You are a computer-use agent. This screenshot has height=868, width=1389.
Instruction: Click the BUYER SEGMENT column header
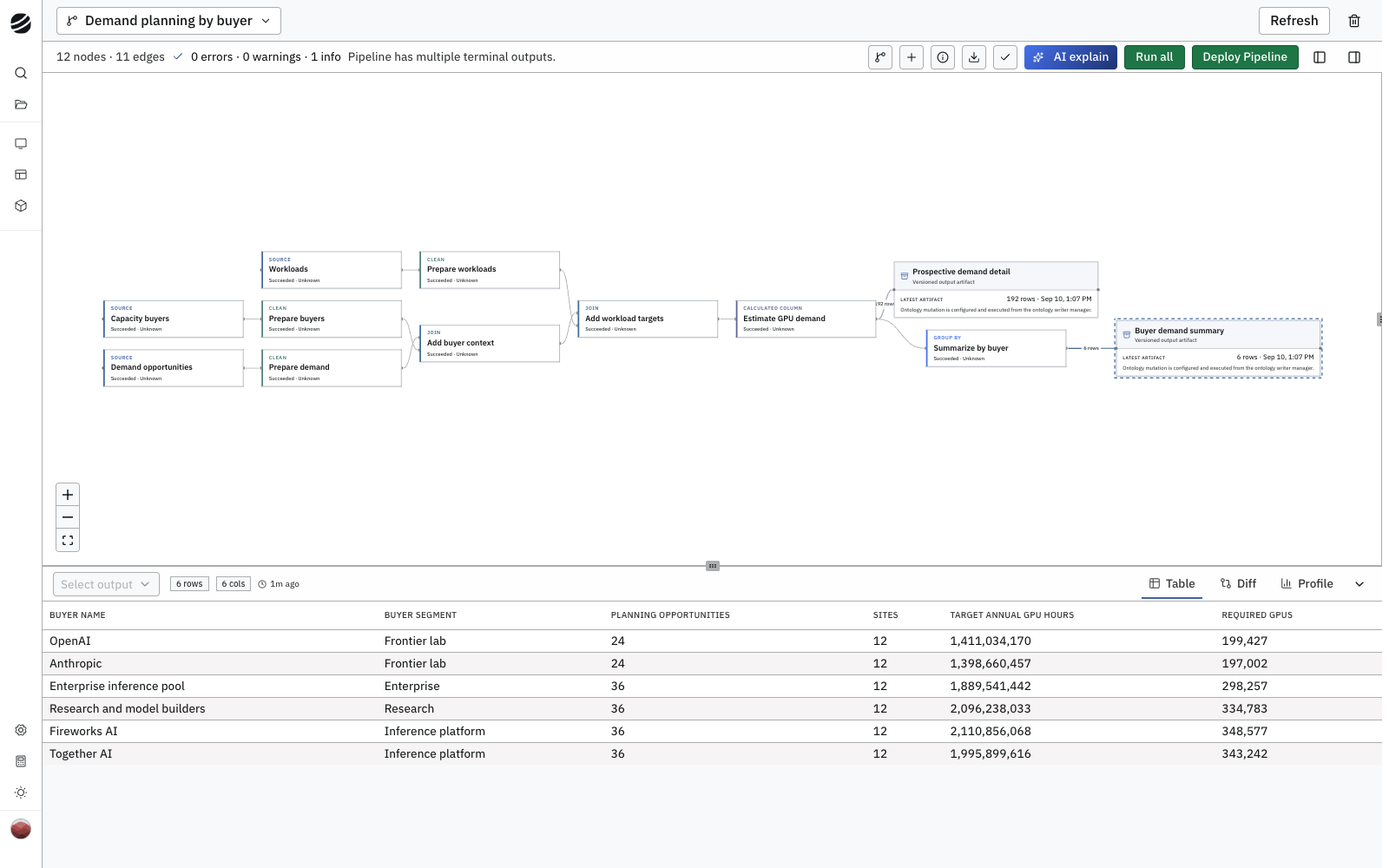coord(420,615)
